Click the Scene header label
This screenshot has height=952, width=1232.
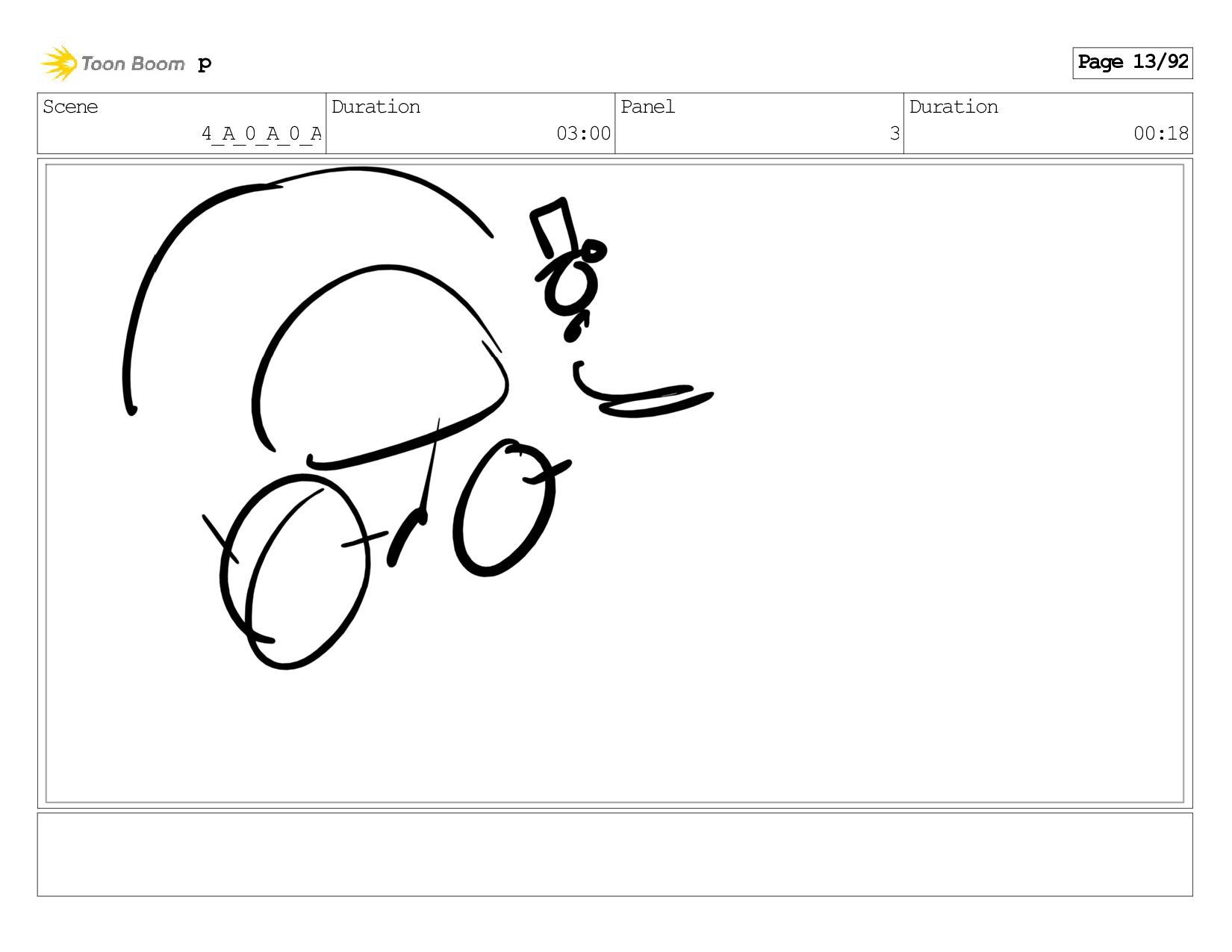70,107
